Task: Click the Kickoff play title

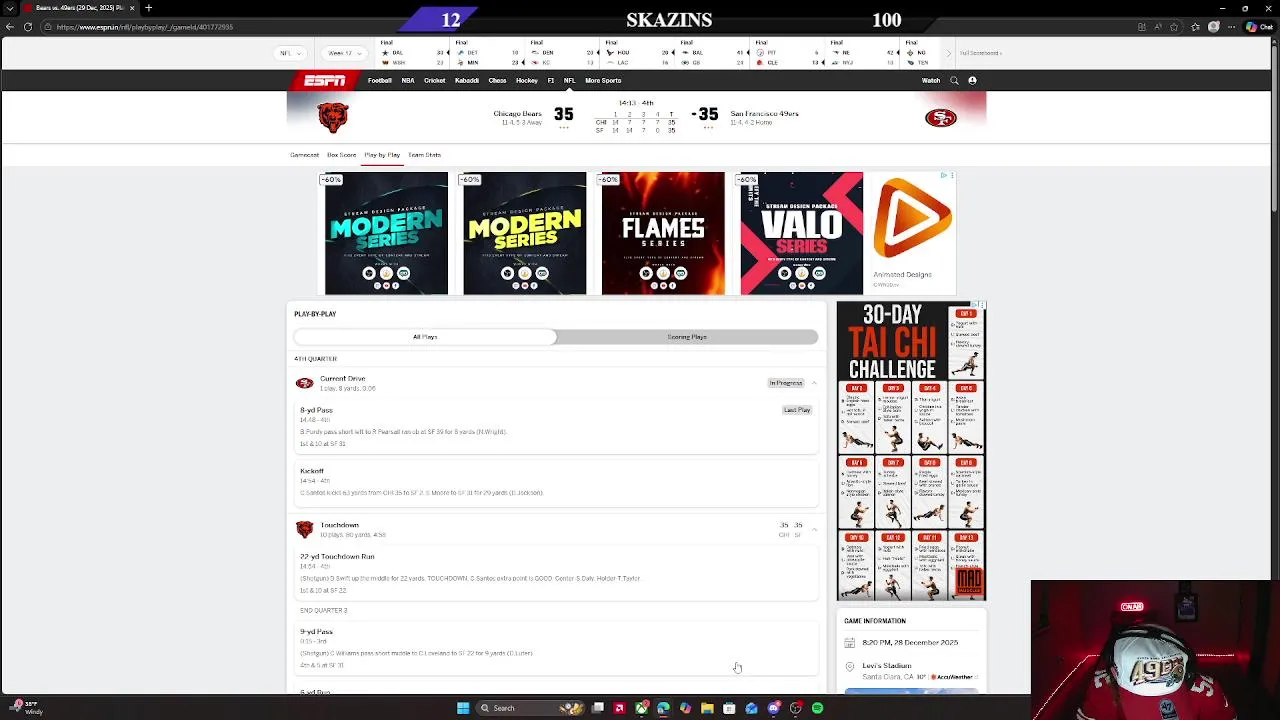Action: (312, 471)
